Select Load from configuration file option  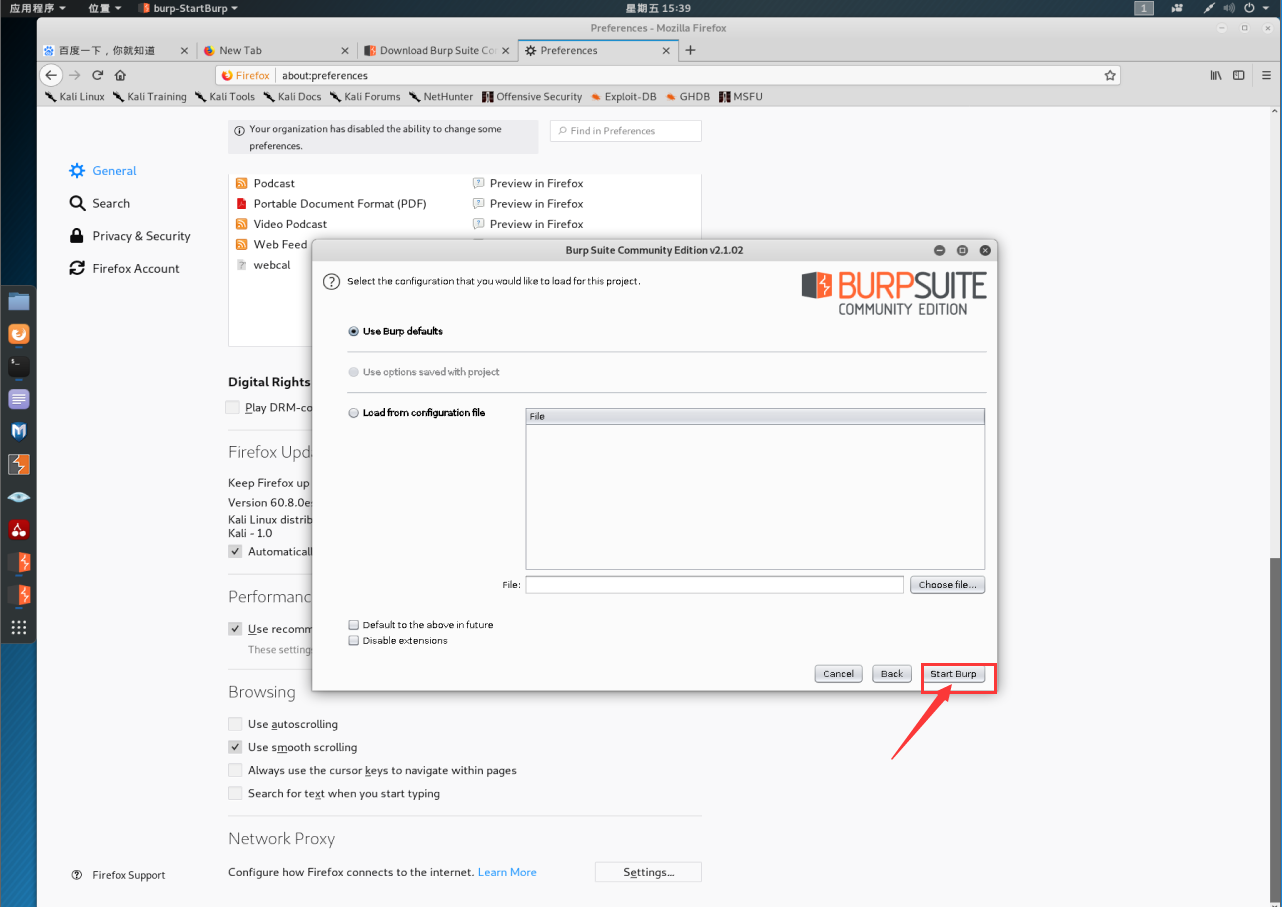[x=353, y=413]
